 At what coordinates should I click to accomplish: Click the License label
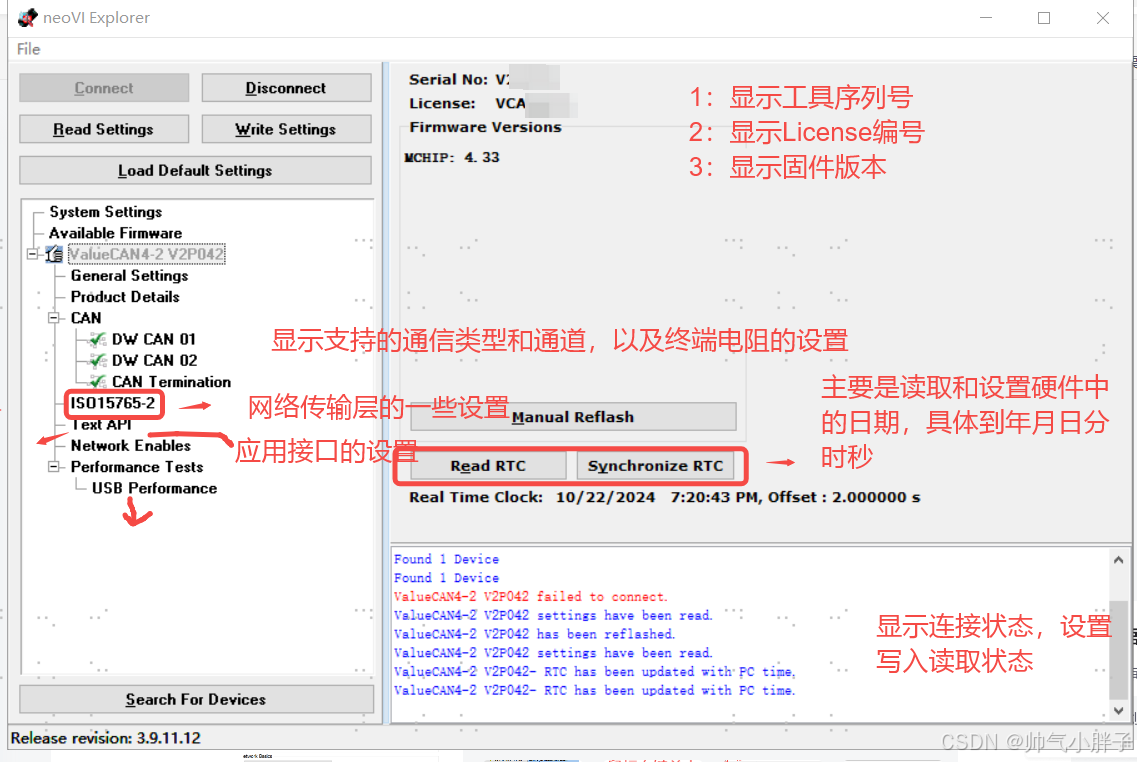tap(442, 103)
